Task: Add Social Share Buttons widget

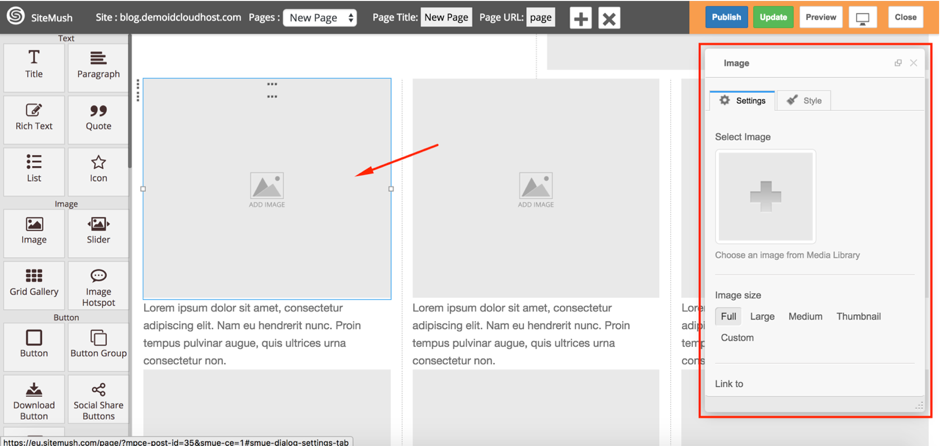Action: click(x=98, y=399)
